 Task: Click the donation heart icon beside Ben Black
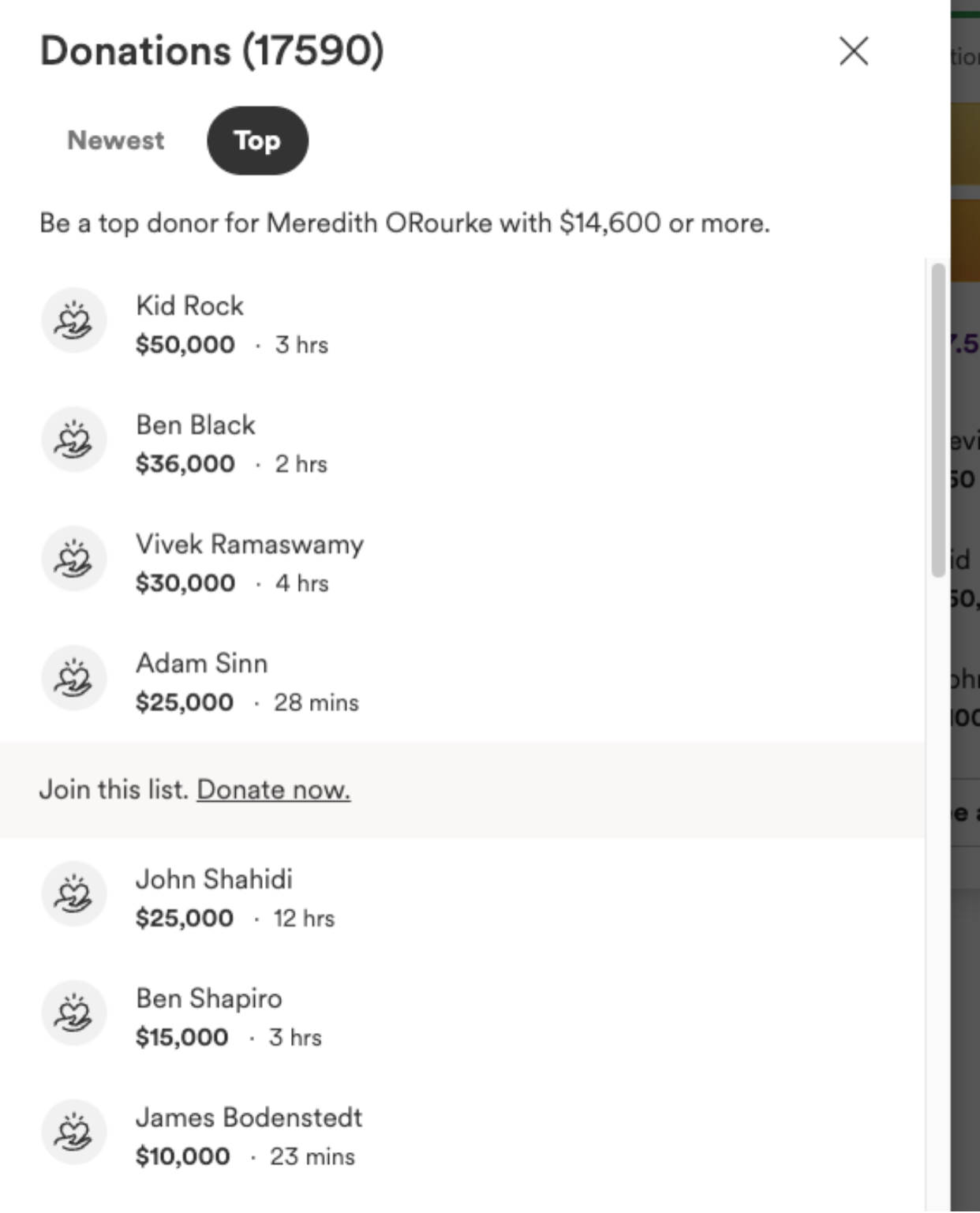74,440
